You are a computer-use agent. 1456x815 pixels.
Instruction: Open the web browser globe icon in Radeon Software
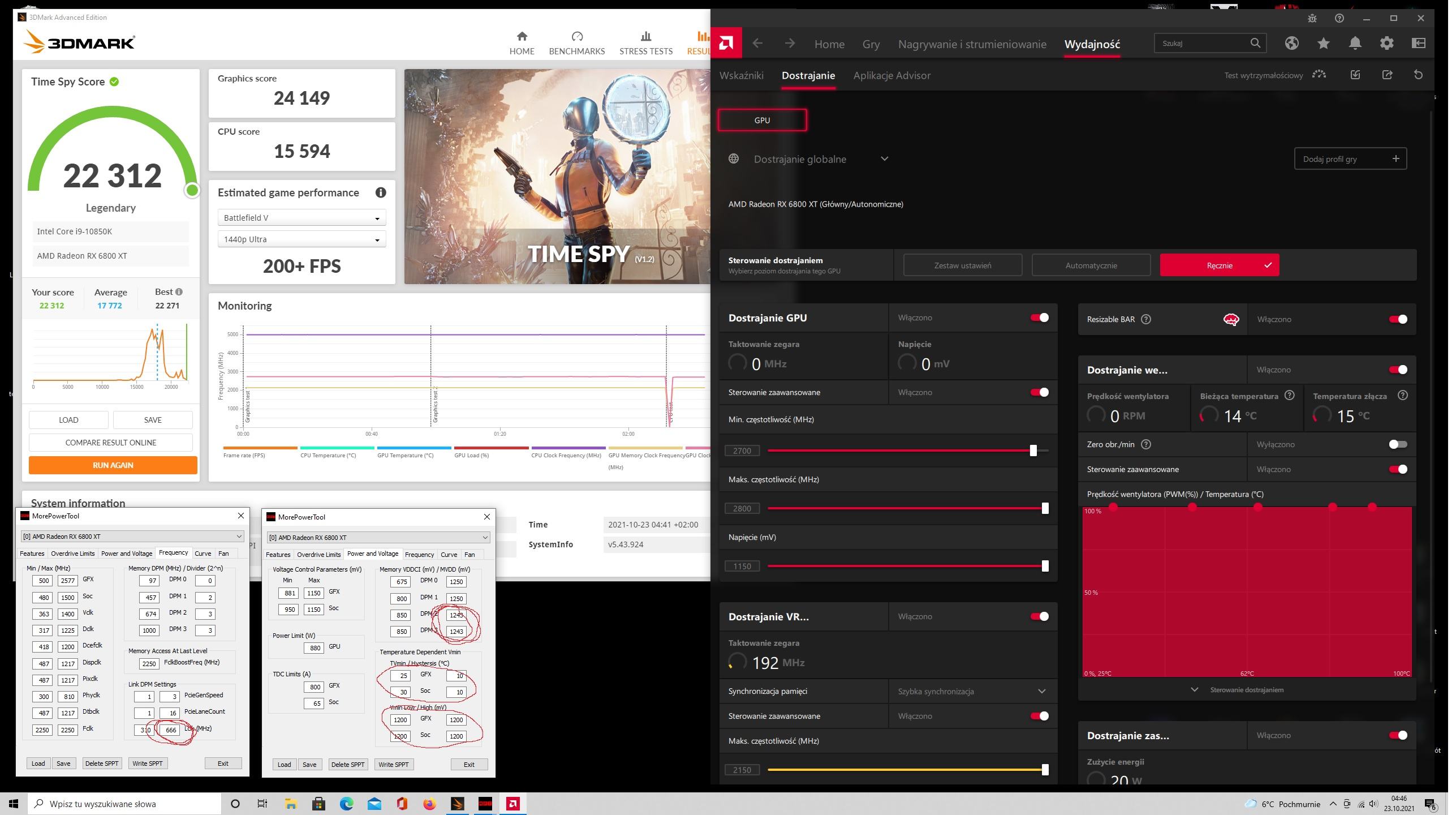click(1291, 43)
